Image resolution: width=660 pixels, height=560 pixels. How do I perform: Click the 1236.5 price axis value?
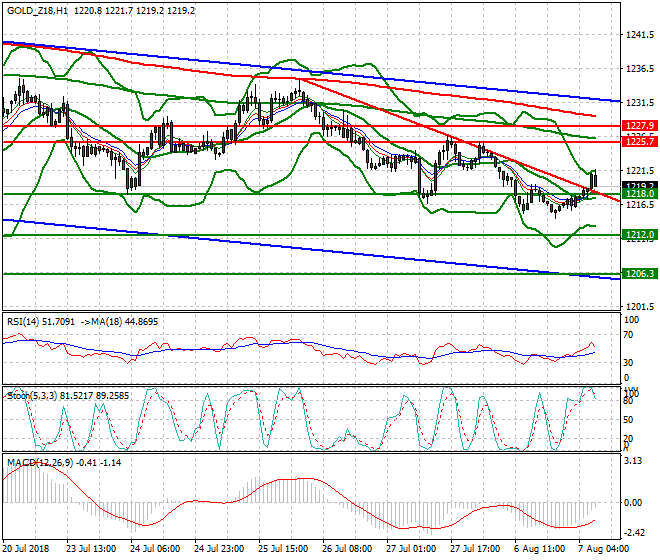tap(640, 68)
